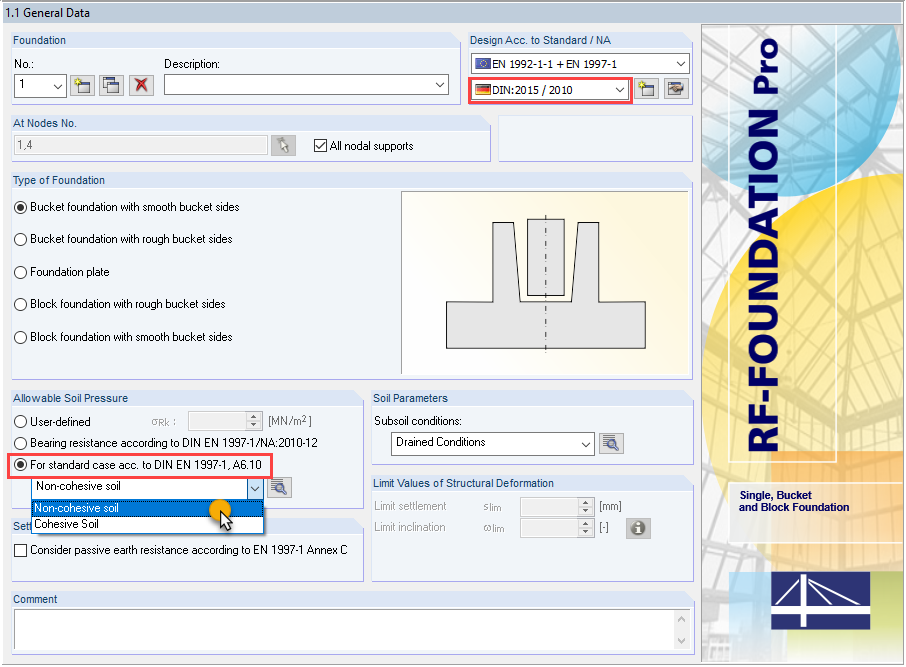Show info about limit inclination
This screenshot has height=667, width=906.
[x=638, y=528]
